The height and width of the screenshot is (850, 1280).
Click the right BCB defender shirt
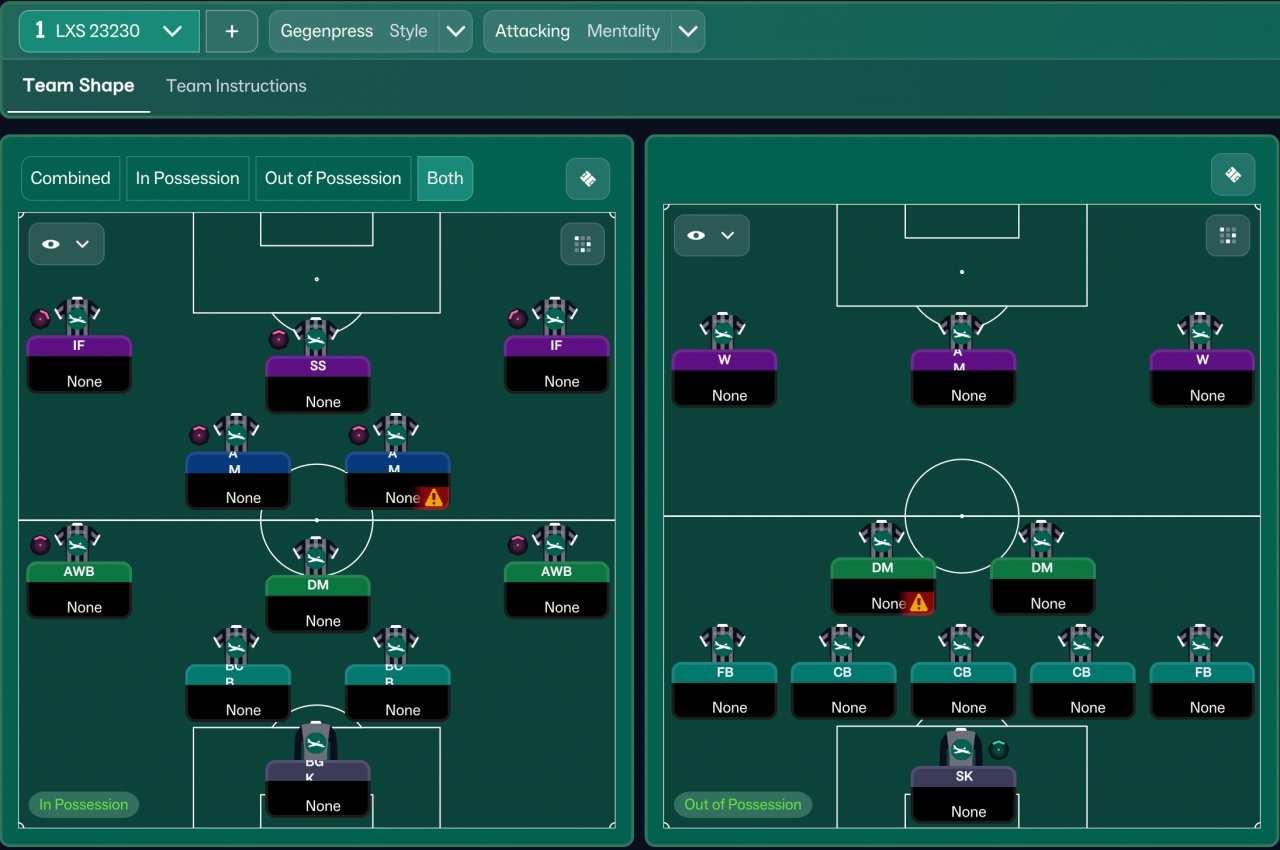(x=395, y=645)
